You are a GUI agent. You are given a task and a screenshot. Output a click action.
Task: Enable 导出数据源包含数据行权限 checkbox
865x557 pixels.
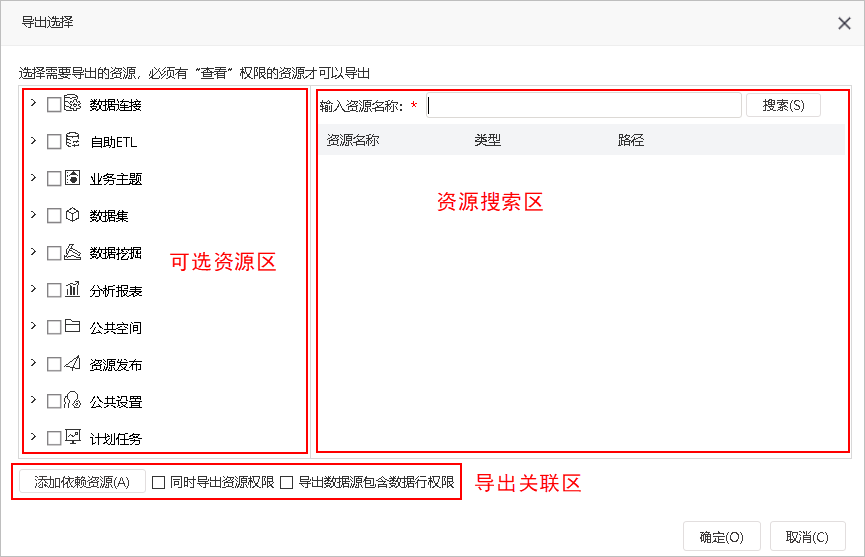click(286, 483)
